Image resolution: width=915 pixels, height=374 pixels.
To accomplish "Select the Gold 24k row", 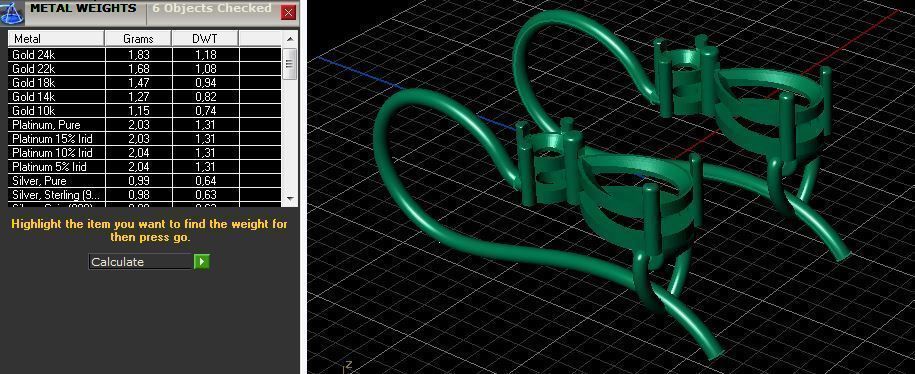I will [145, 54].
